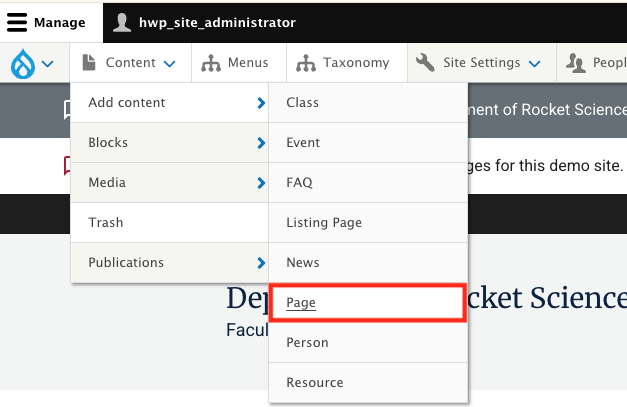Screen dimensions: 627x407
Task: Select Listing Page content type
Action: pos(368,223)
